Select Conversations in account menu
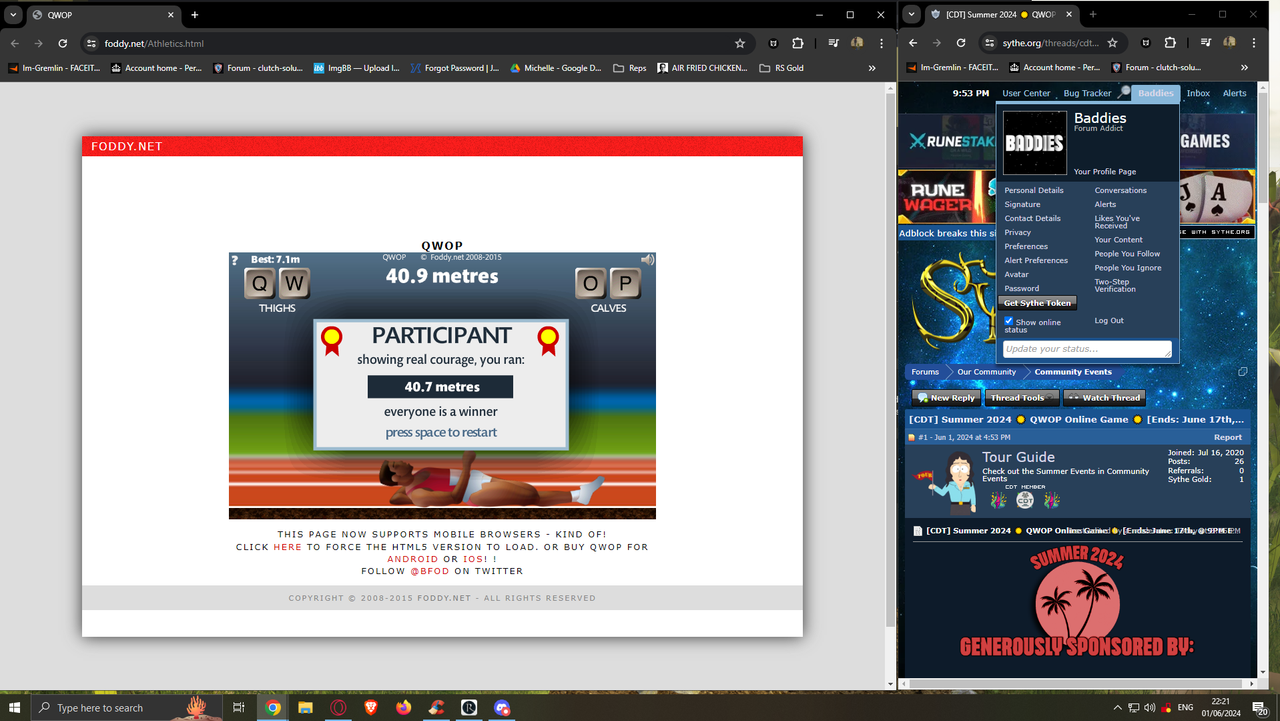 coord(1120,190)
